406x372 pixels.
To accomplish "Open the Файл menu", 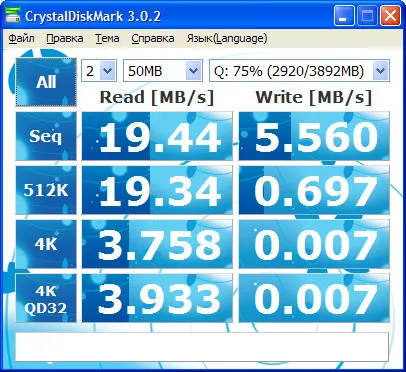I will (x=21, y=38).
